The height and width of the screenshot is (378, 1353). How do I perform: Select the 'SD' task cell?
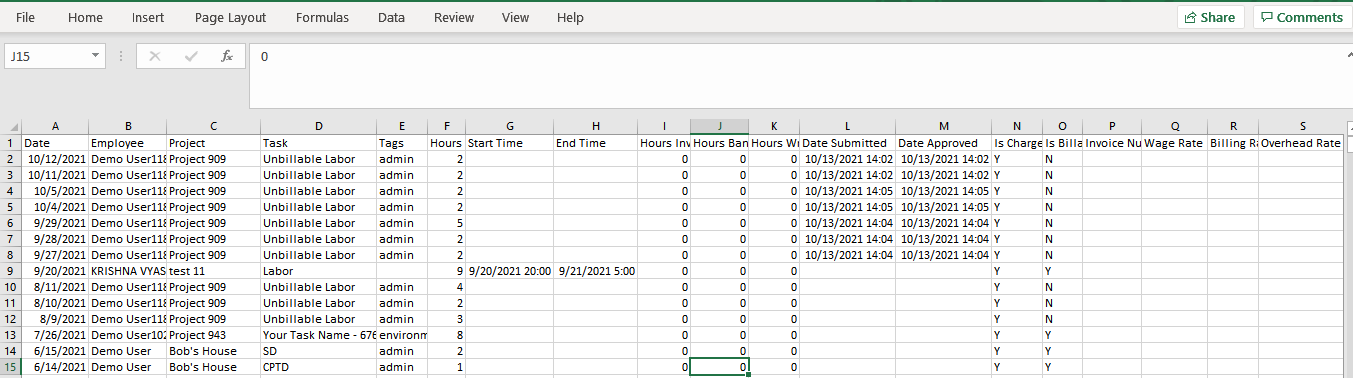318,351
